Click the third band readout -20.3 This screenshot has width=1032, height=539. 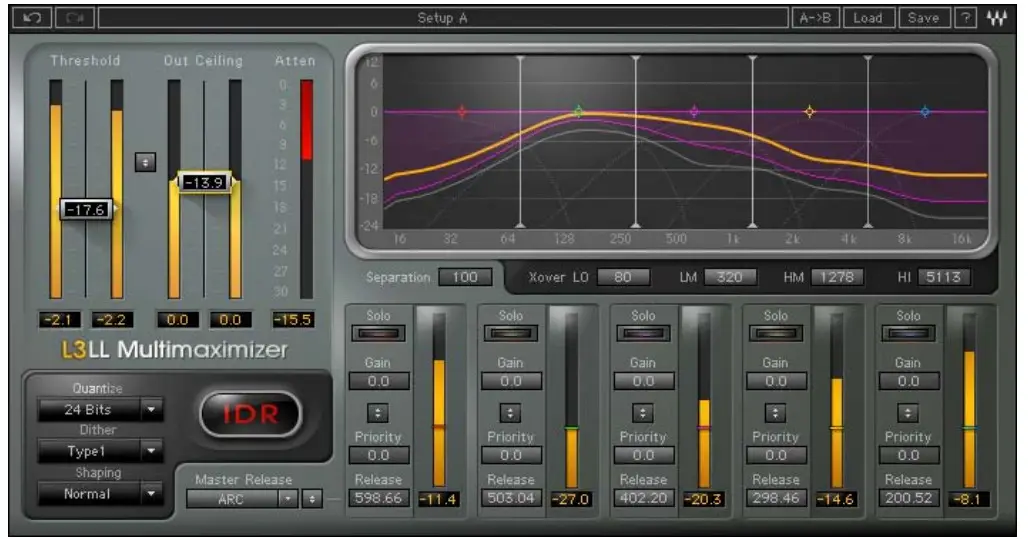(704, 499)
